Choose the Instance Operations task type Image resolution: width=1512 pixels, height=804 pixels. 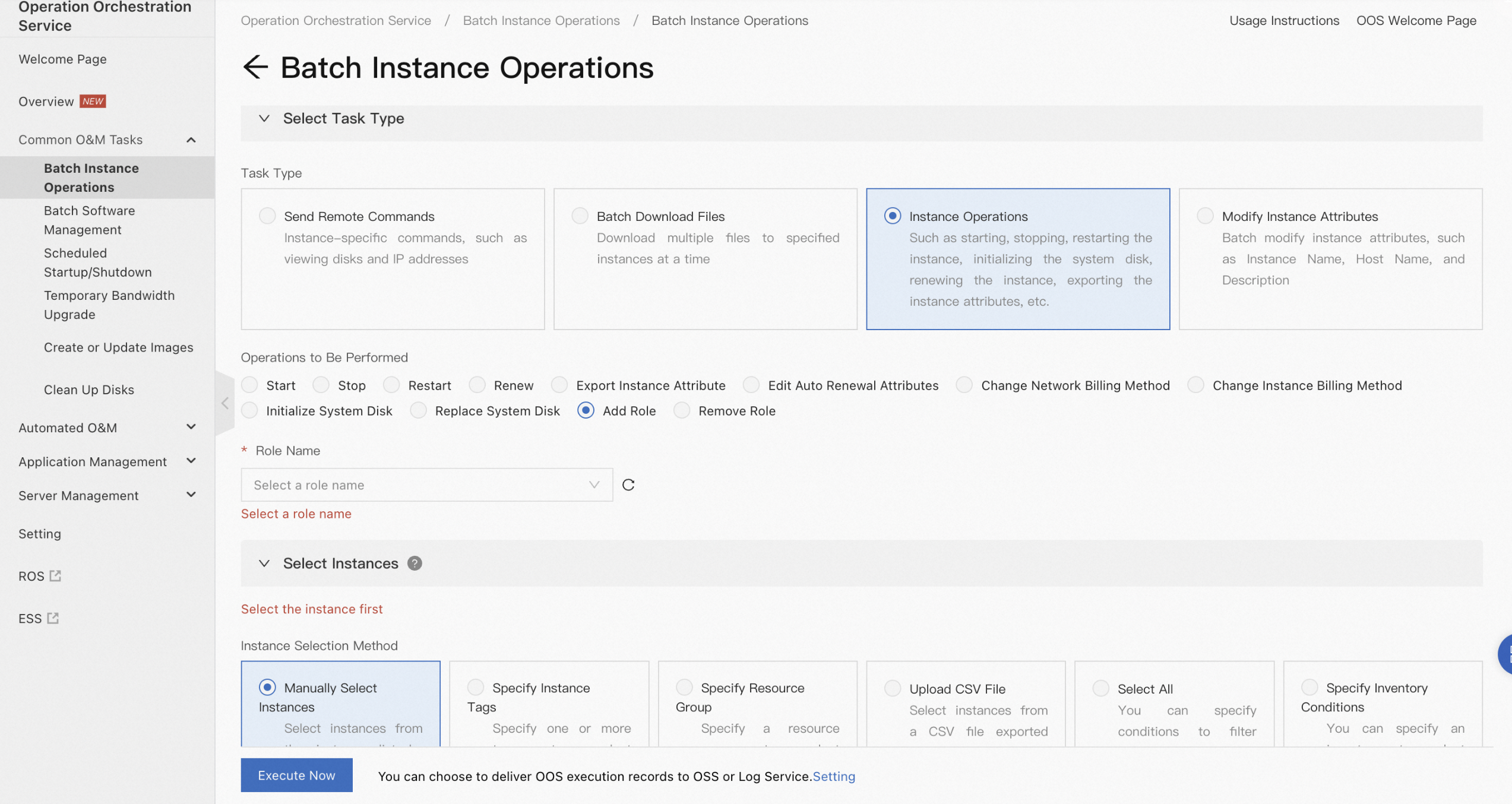(x=892, y=216)
